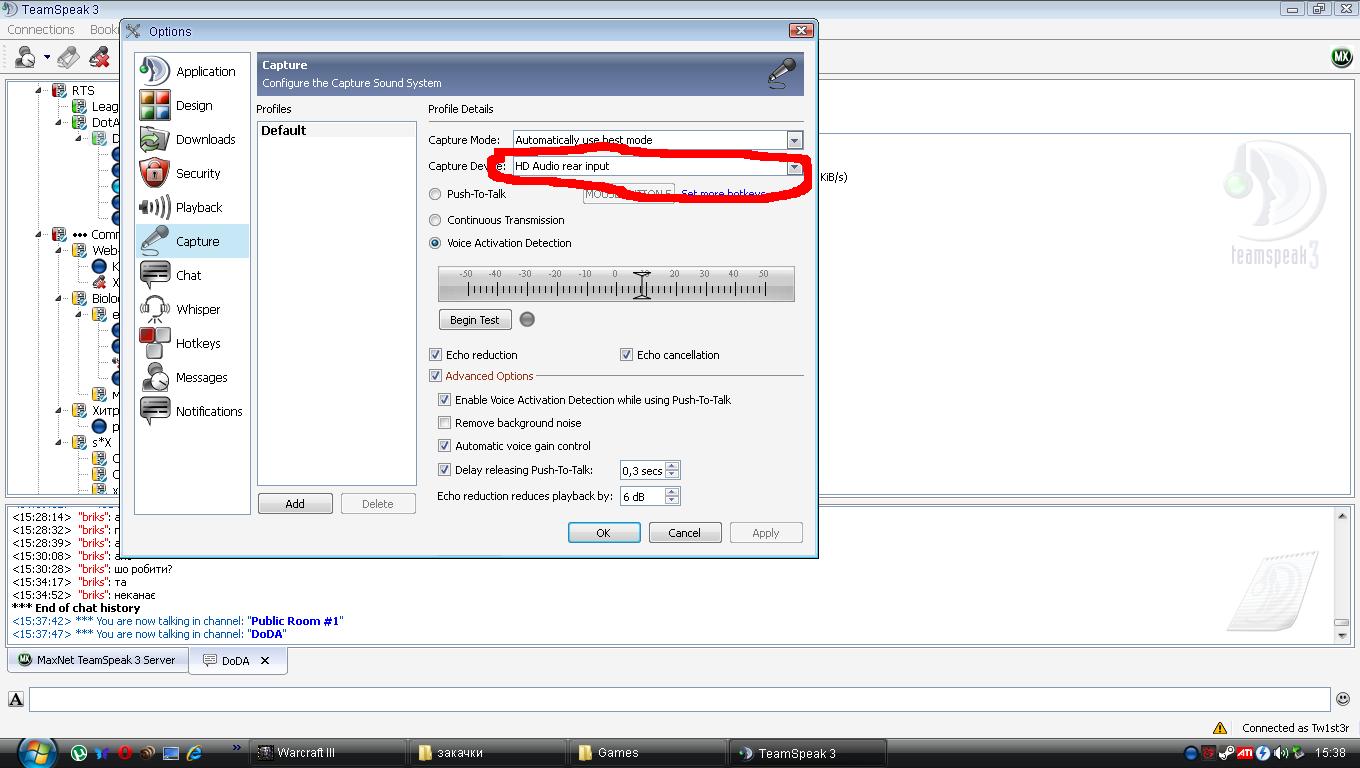The height and width of the screenshot is (768, 1360).
Task: Click the chat message input field
Action: [680, 699]
